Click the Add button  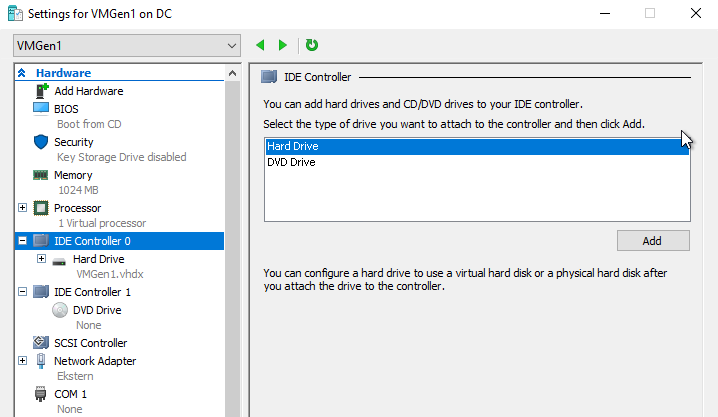(x=652, y=241)
